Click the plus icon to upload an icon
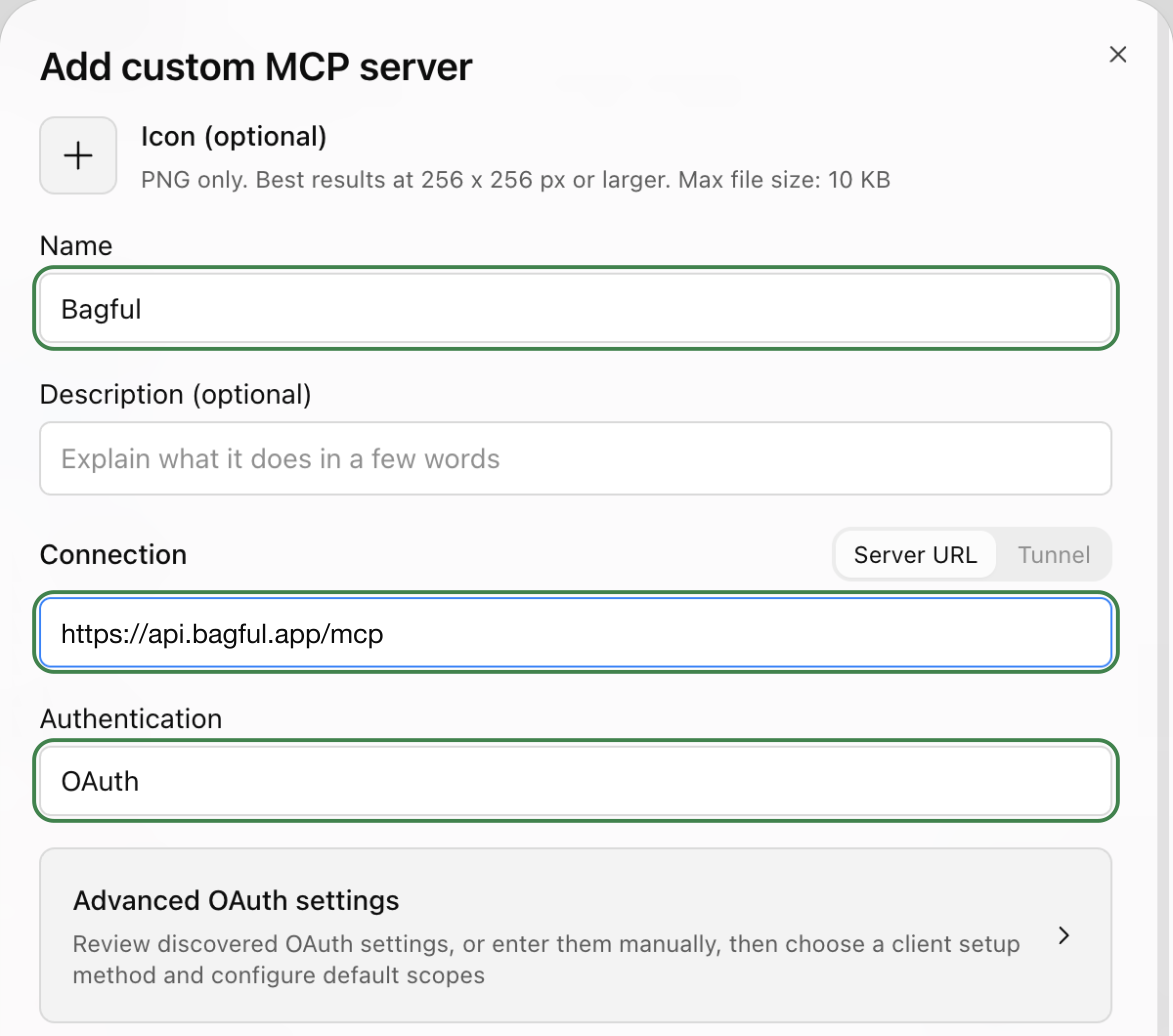Screen dimensions: 1173x1036 click(78, 156)
